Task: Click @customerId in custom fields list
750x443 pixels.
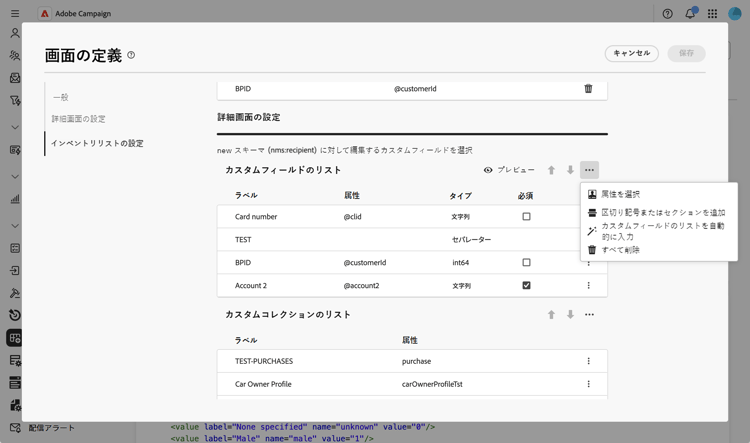Action: click(x=365, y=263)
